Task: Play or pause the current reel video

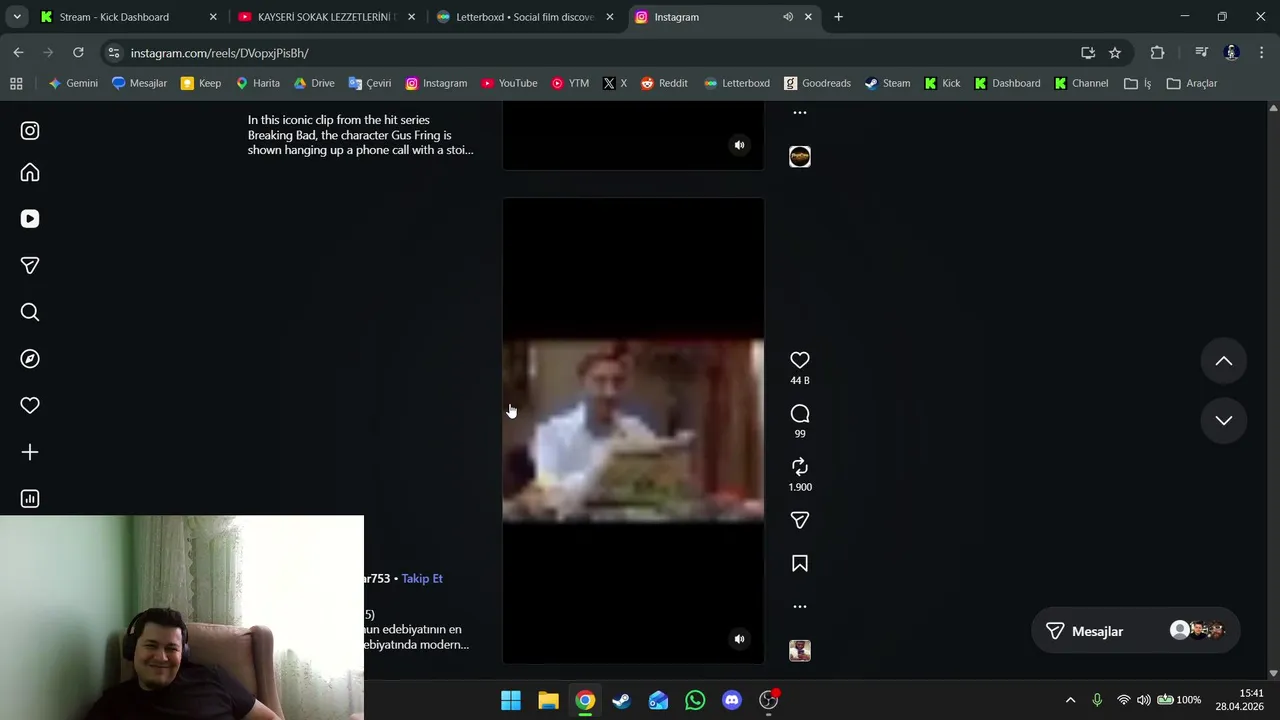Action: [633, 430]
